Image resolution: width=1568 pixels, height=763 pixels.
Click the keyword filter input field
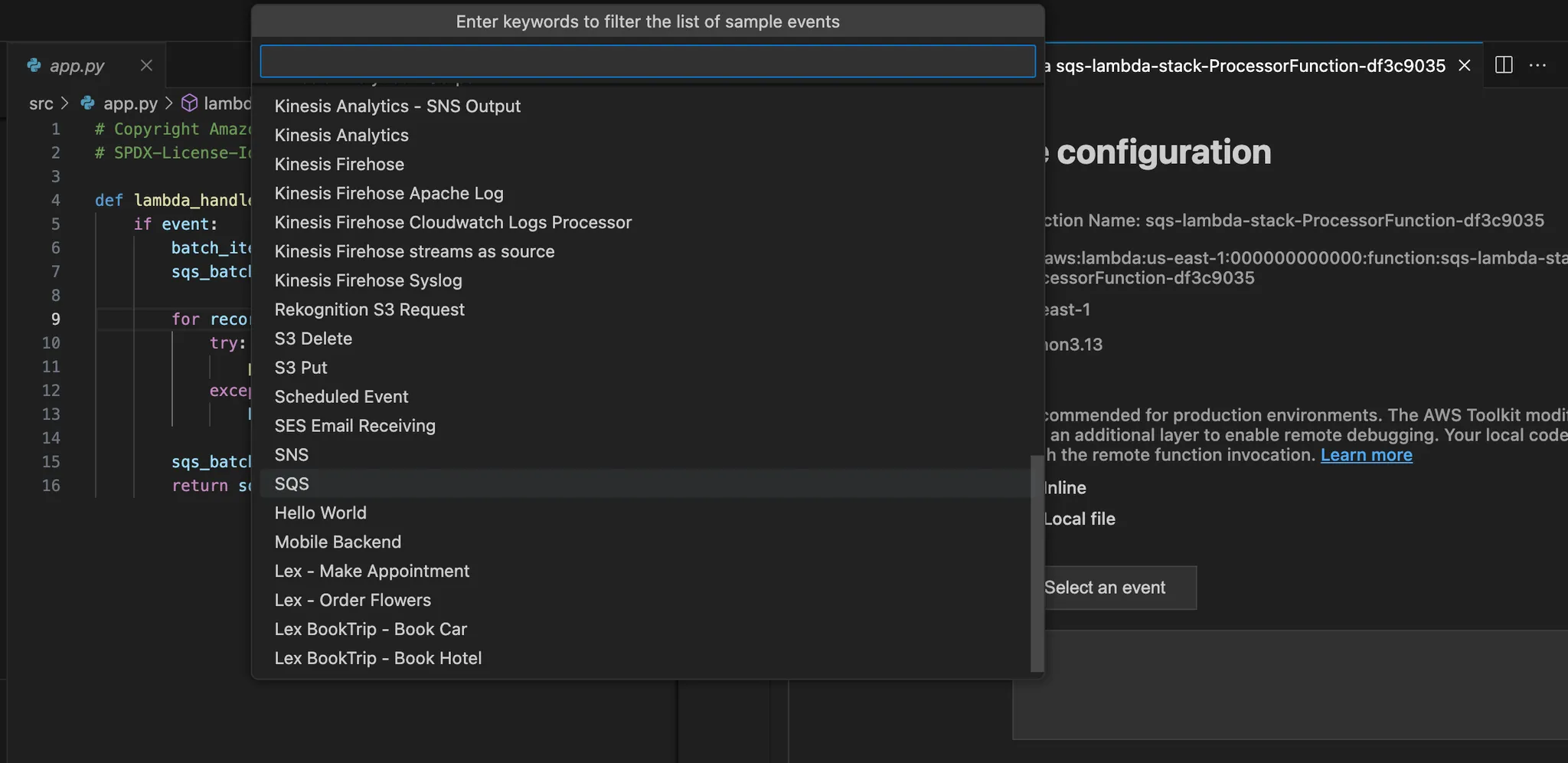(x=647, y=61)
